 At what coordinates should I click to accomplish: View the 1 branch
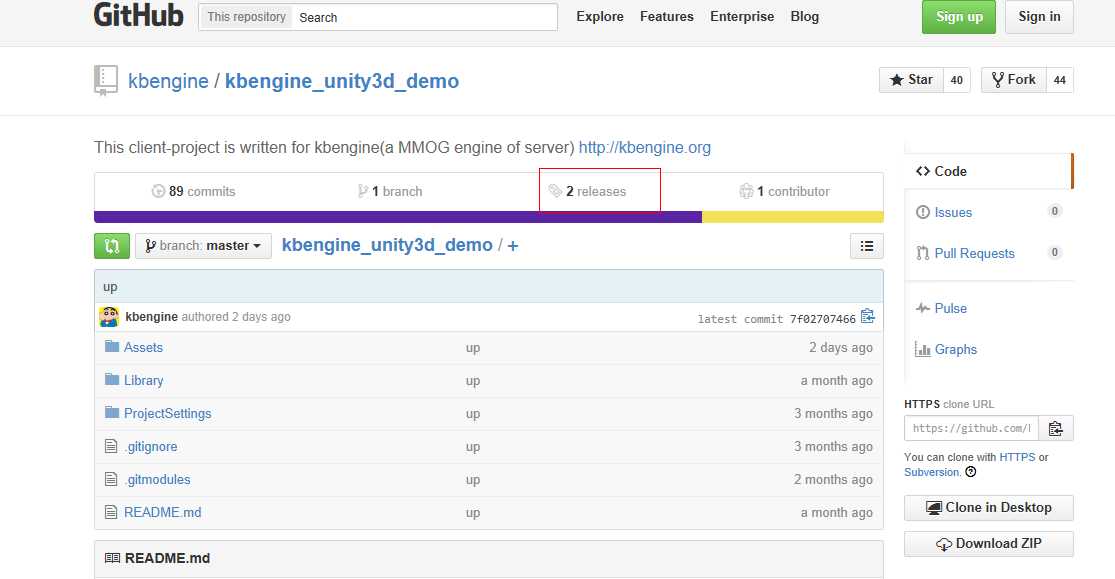[390, 191]
